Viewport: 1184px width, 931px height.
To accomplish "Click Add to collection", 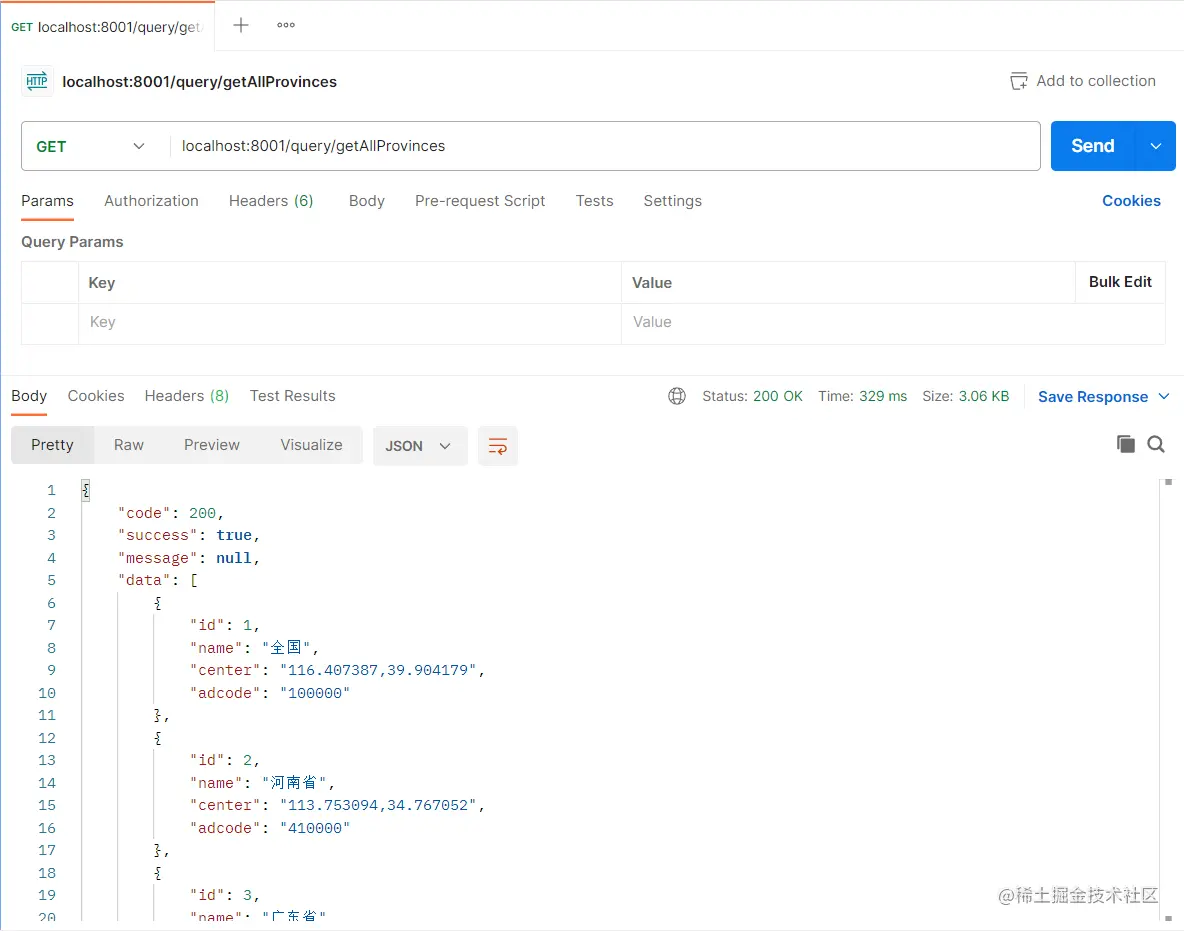I will 1096,81.
